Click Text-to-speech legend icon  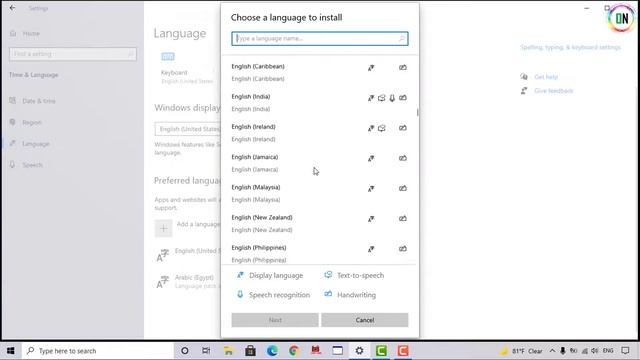[328, 275]
